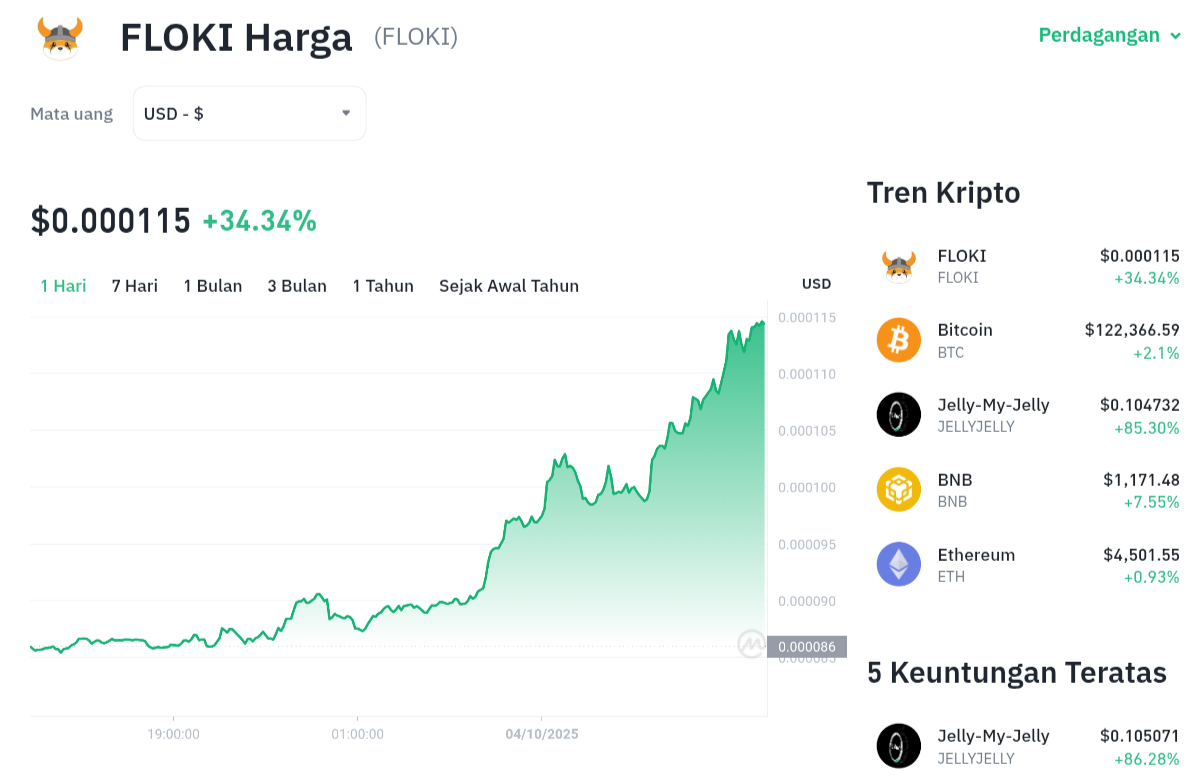The height and width of the screenshot is (782, 1192).
Task: Click the yellow BNB icon
Action: tap(898, 490)
